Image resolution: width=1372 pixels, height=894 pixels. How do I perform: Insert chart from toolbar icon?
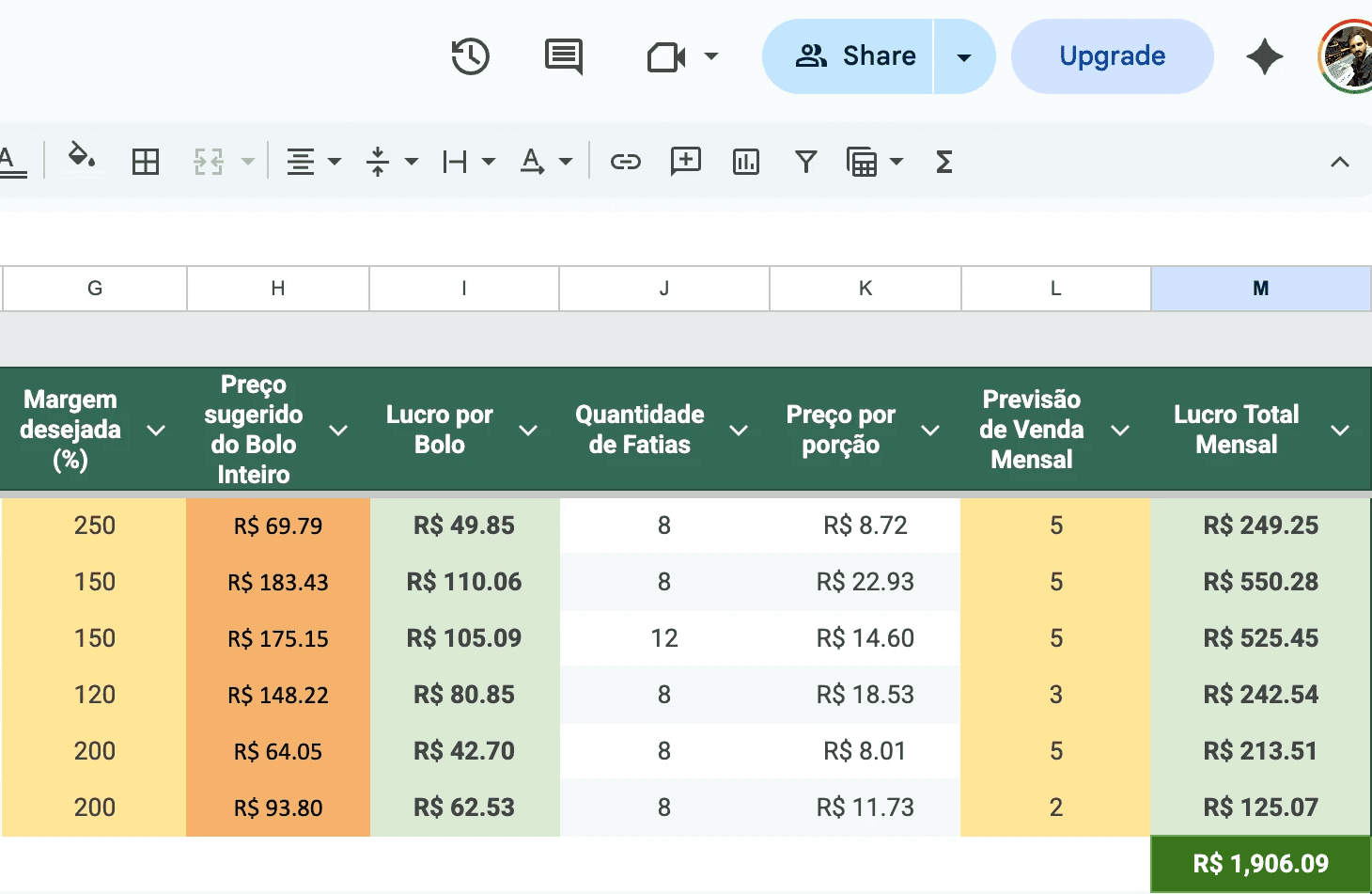[x=745, y=162]
